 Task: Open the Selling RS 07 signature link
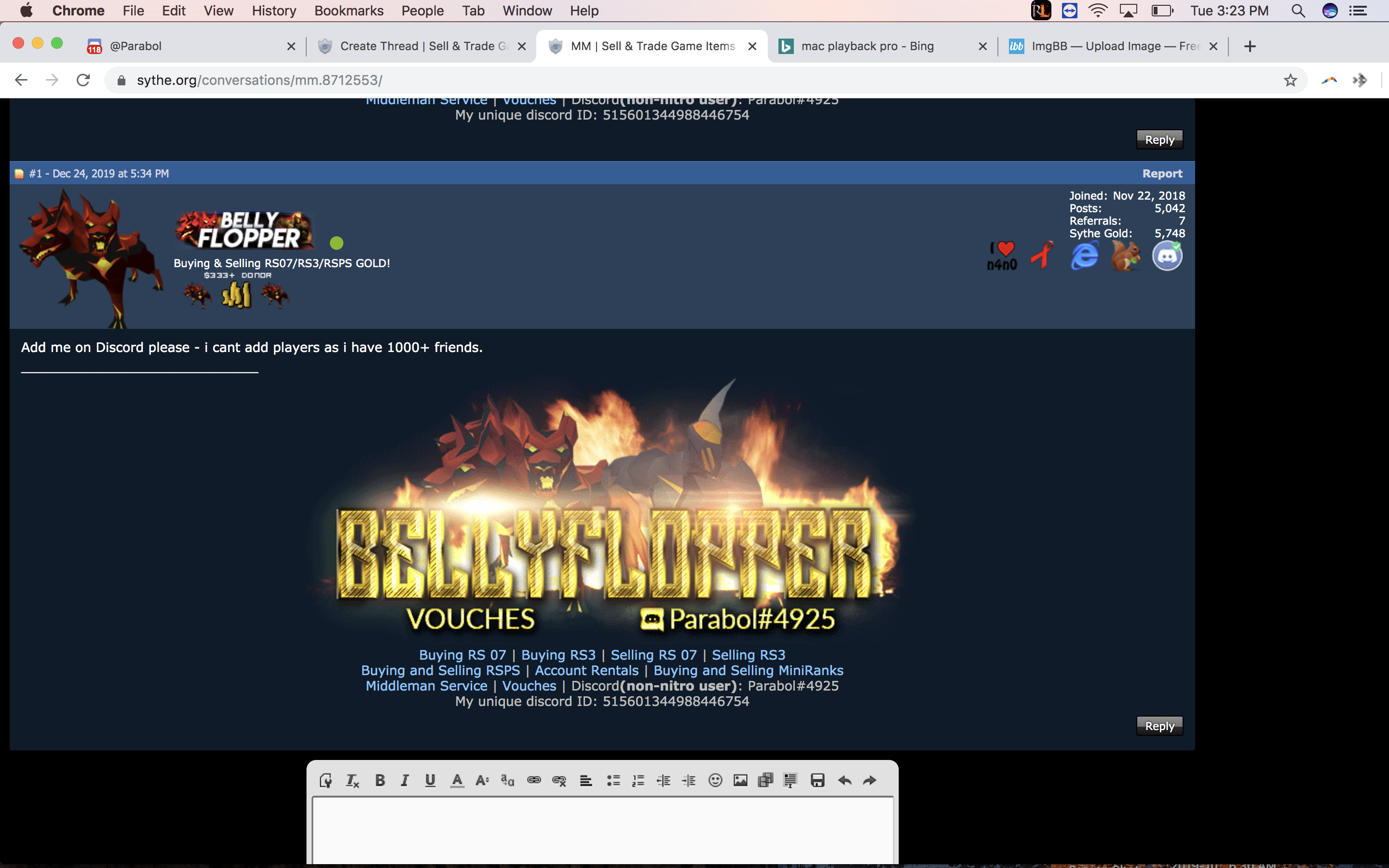pyautogui.click(x=654, y=654)
